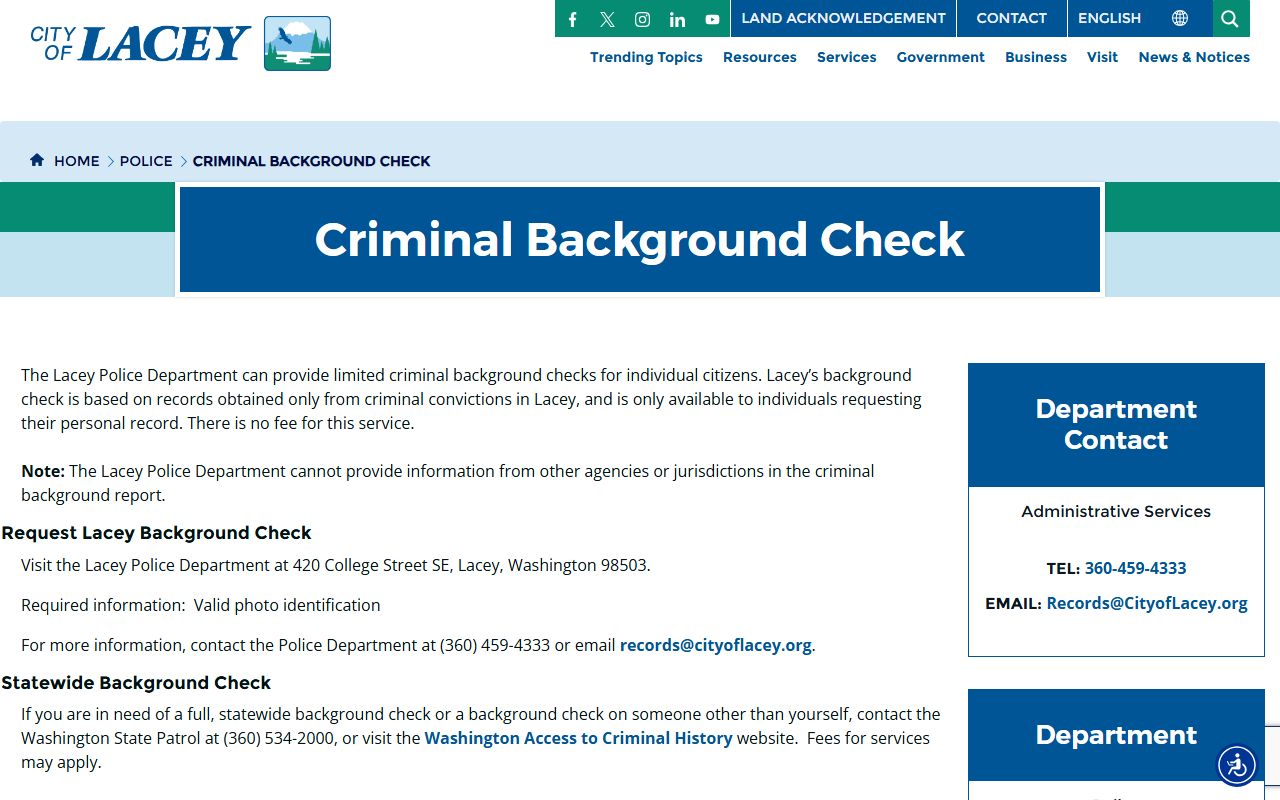This screenshot has width=1280, height=800.
Task: Open the LinkedIn social icon
Action: (677, 19)
